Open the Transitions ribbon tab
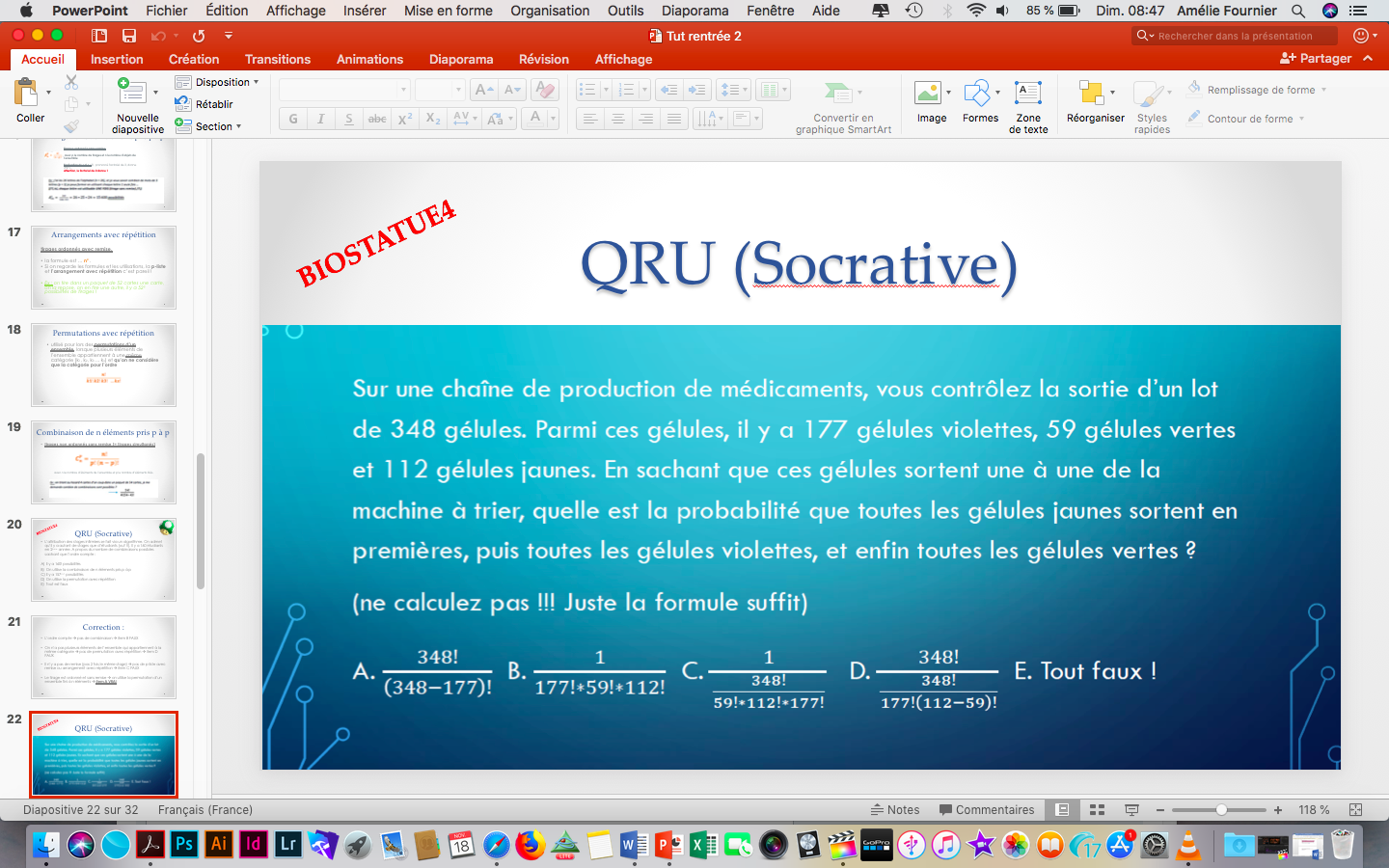The image size is (1389, 868). point(278,59)
